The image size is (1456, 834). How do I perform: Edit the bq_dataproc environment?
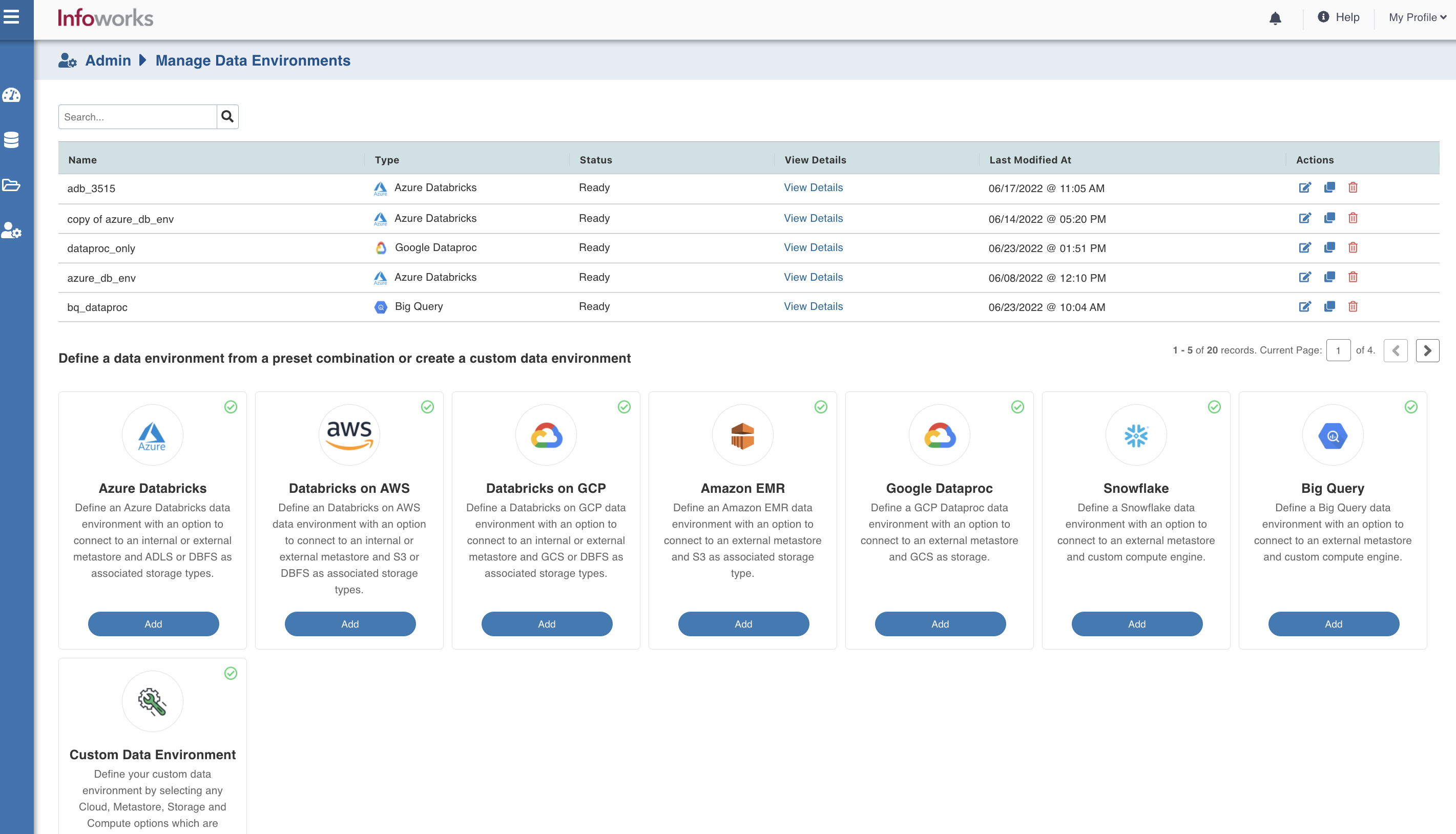tap(1305, 306)
